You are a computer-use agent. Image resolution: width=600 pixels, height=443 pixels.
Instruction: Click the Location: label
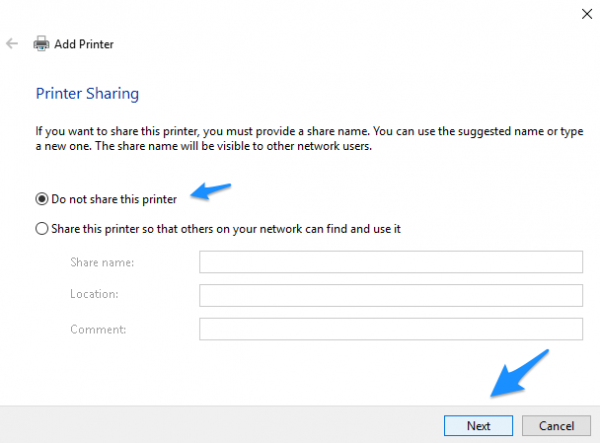coord(94,294)
